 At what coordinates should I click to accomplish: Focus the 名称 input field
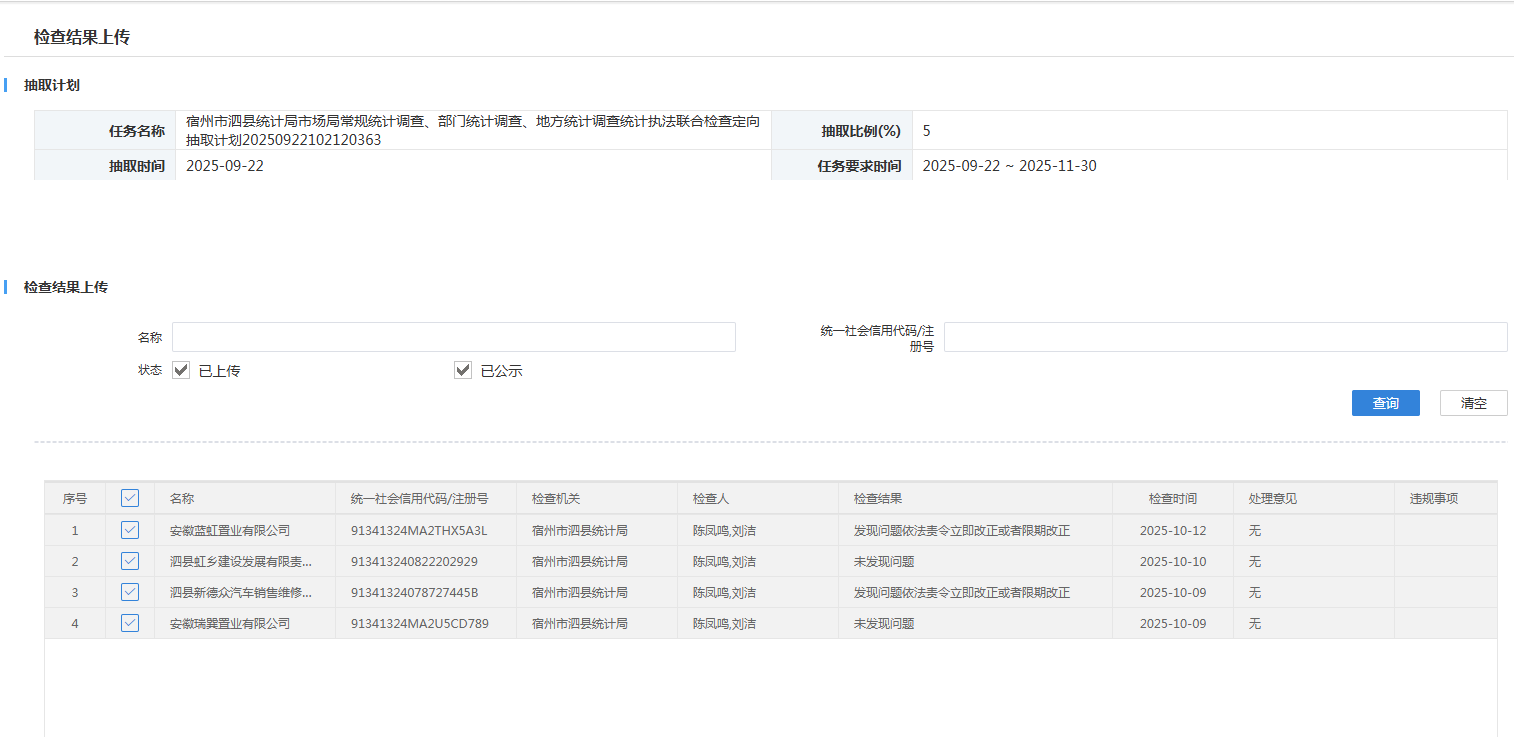coord(453,337)
